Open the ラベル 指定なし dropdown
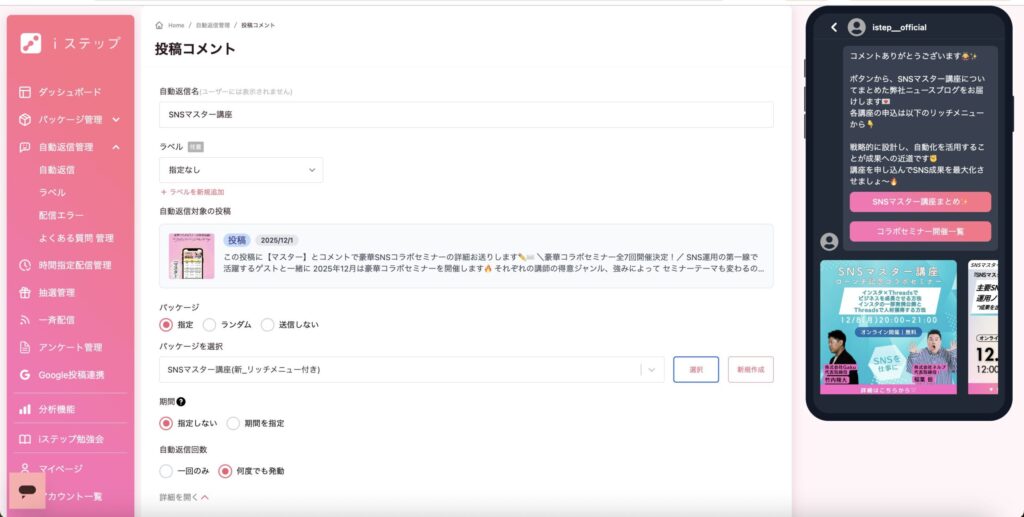This screenshot has height=517, width=1024. tap(241, 170)
